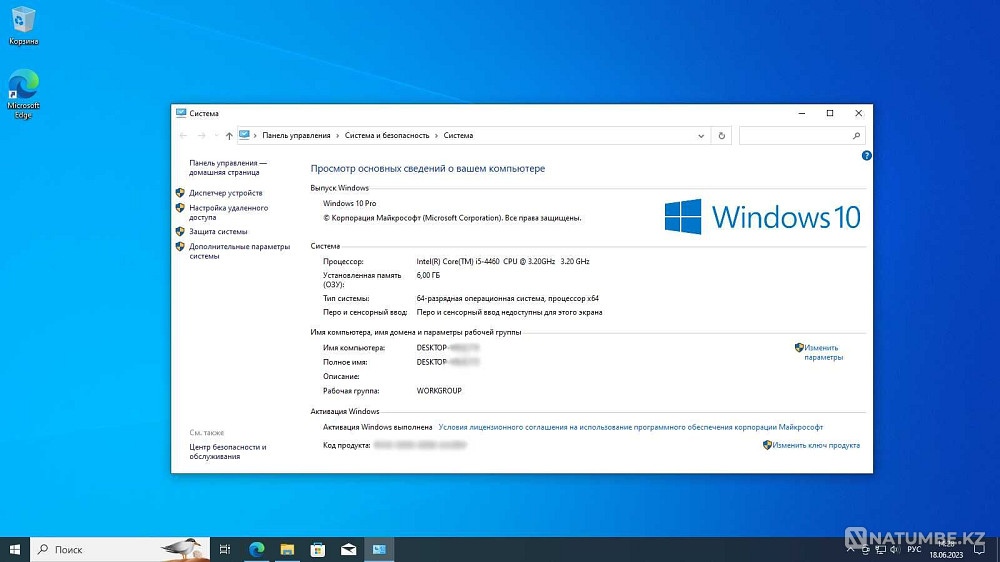The width and height of the screenshot is (1000, 562).
Task: Click the Windows Start button
Action: [15, 549]
